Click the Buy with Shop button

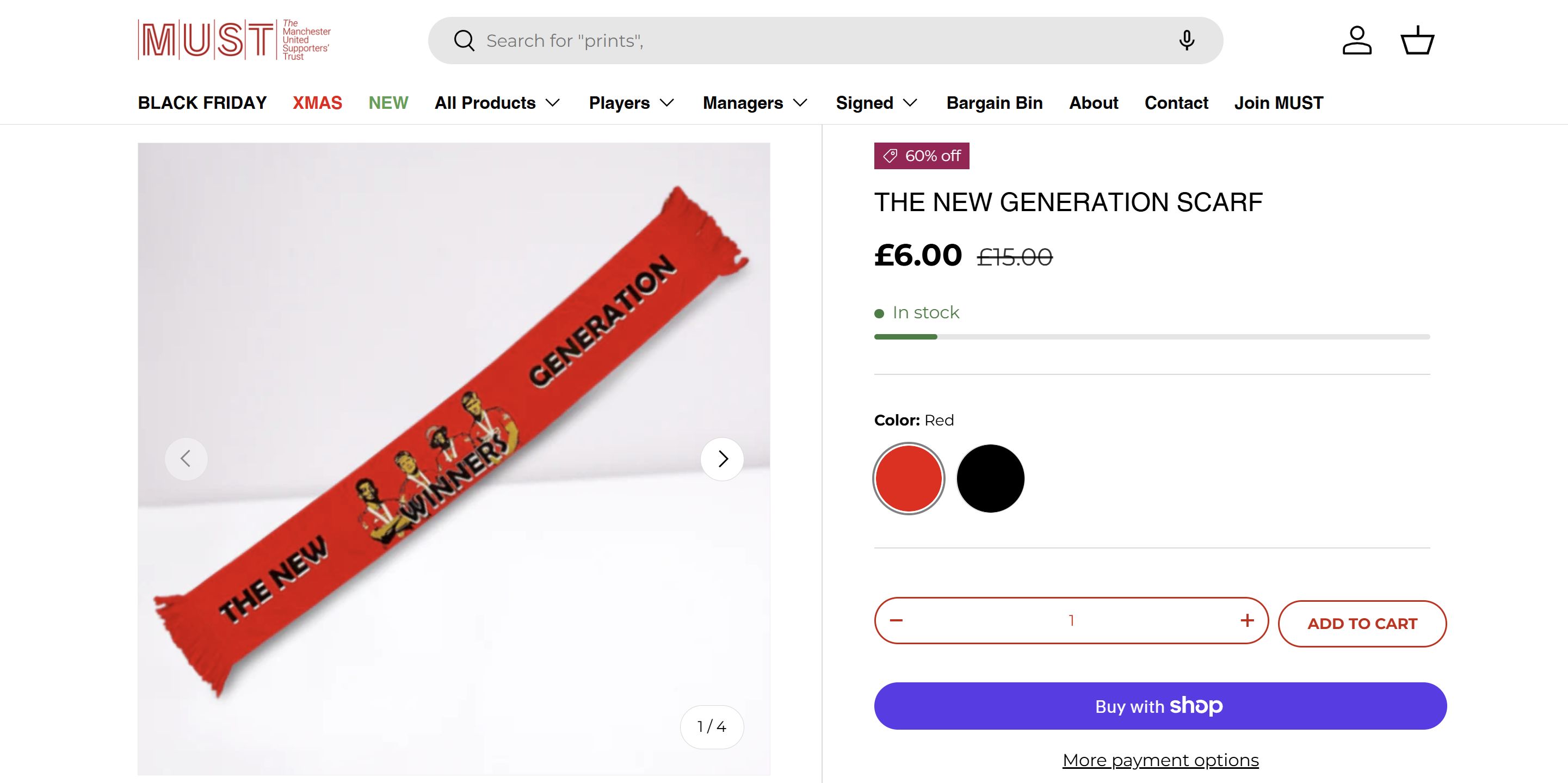click(x=1160, y=706)
